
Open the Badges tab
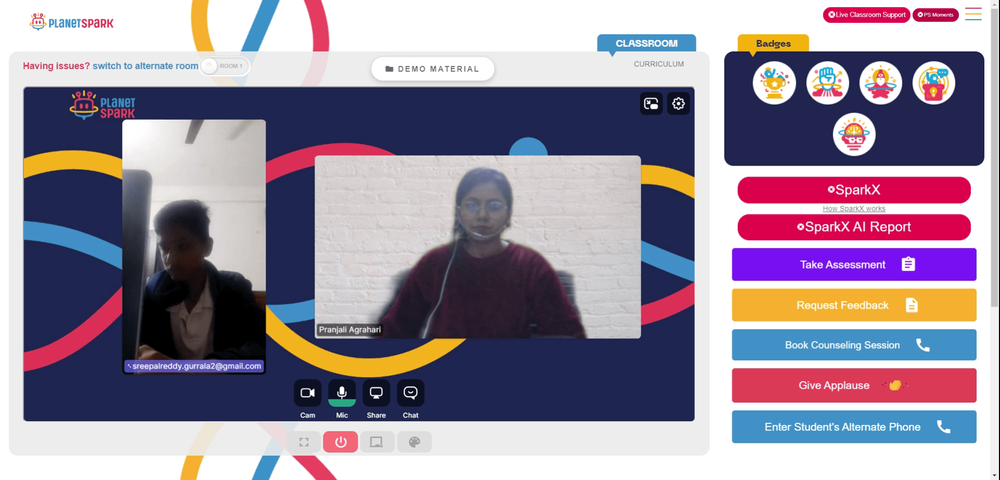pos(774,43)
